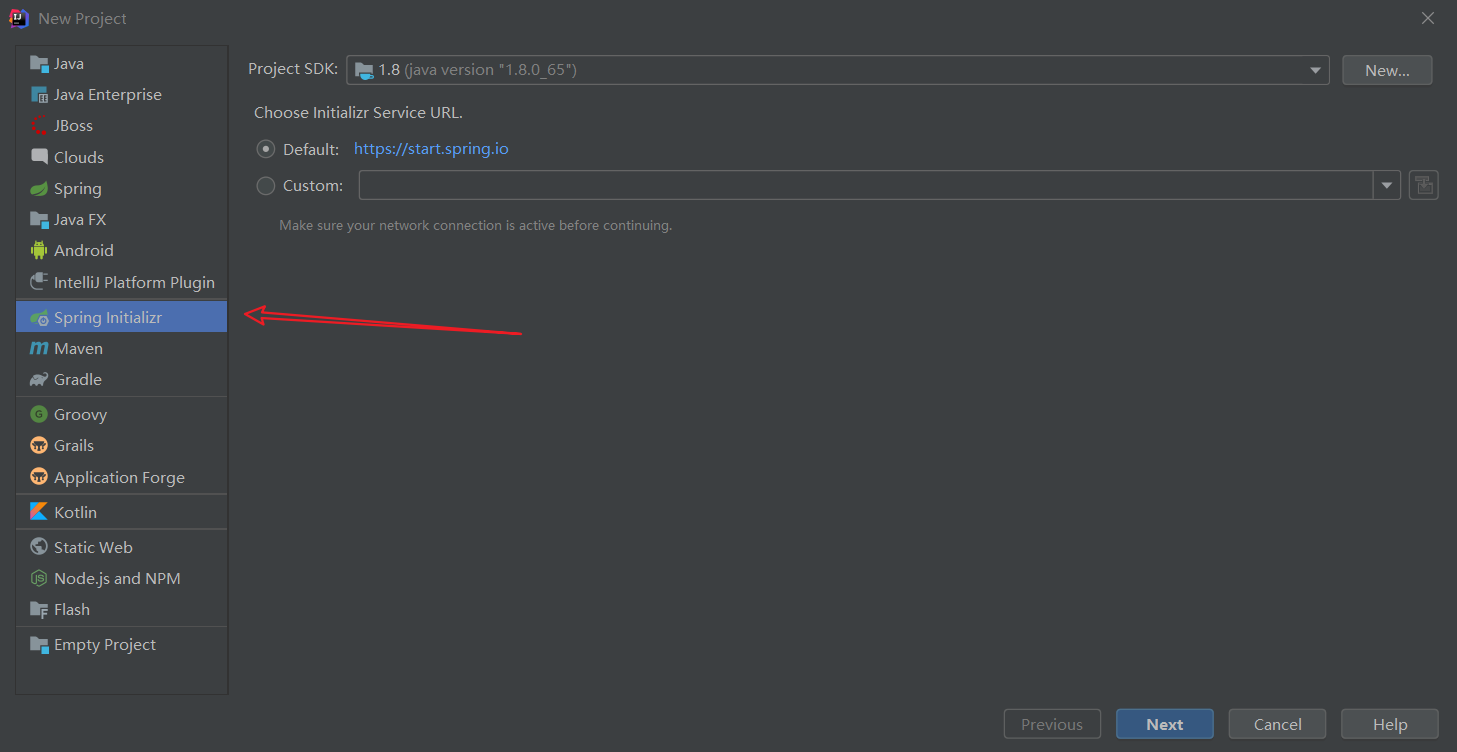Choose Java project type
This screenshot has width=1457, height=752.
[x=122, y=64]
